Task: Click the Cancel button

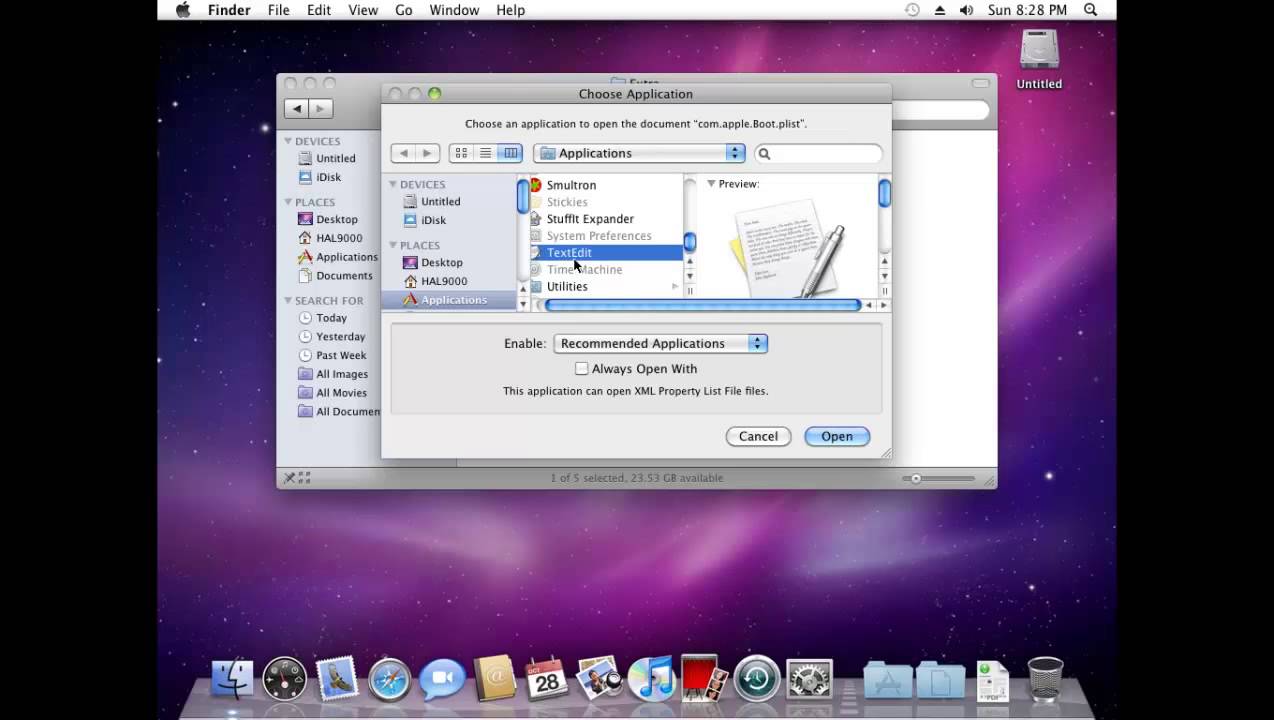Action: pos(758,436)
